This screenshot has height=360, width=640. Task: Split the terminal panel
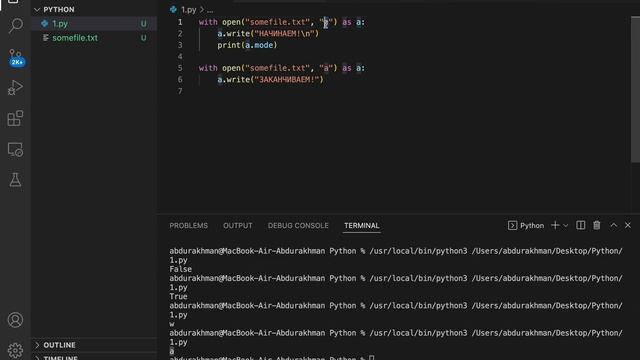click(x=580, y=225)
